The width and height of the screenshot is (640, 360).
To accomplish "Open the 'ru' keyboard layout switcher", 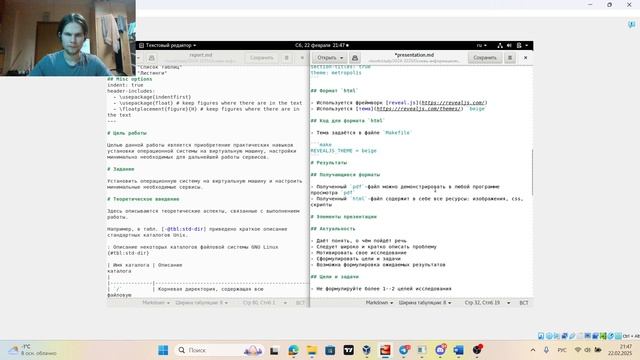I will (481, 45).
